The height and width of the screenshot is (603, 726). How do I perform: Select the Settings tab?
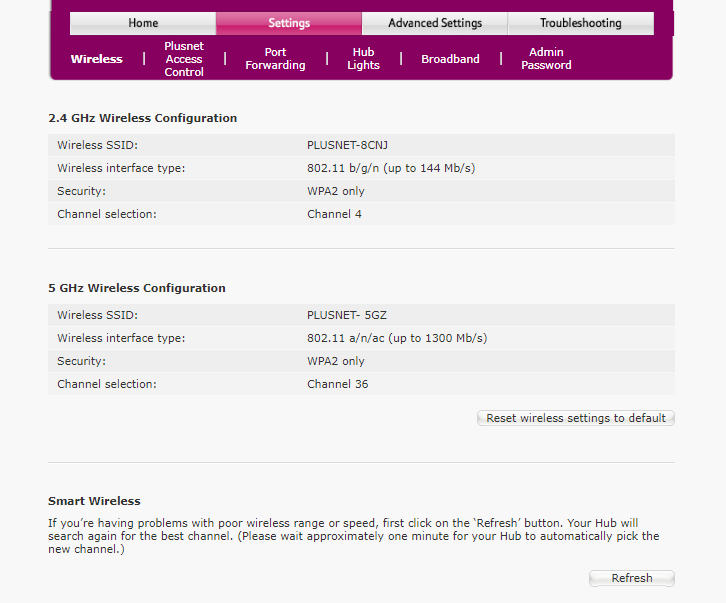[289, 23]
